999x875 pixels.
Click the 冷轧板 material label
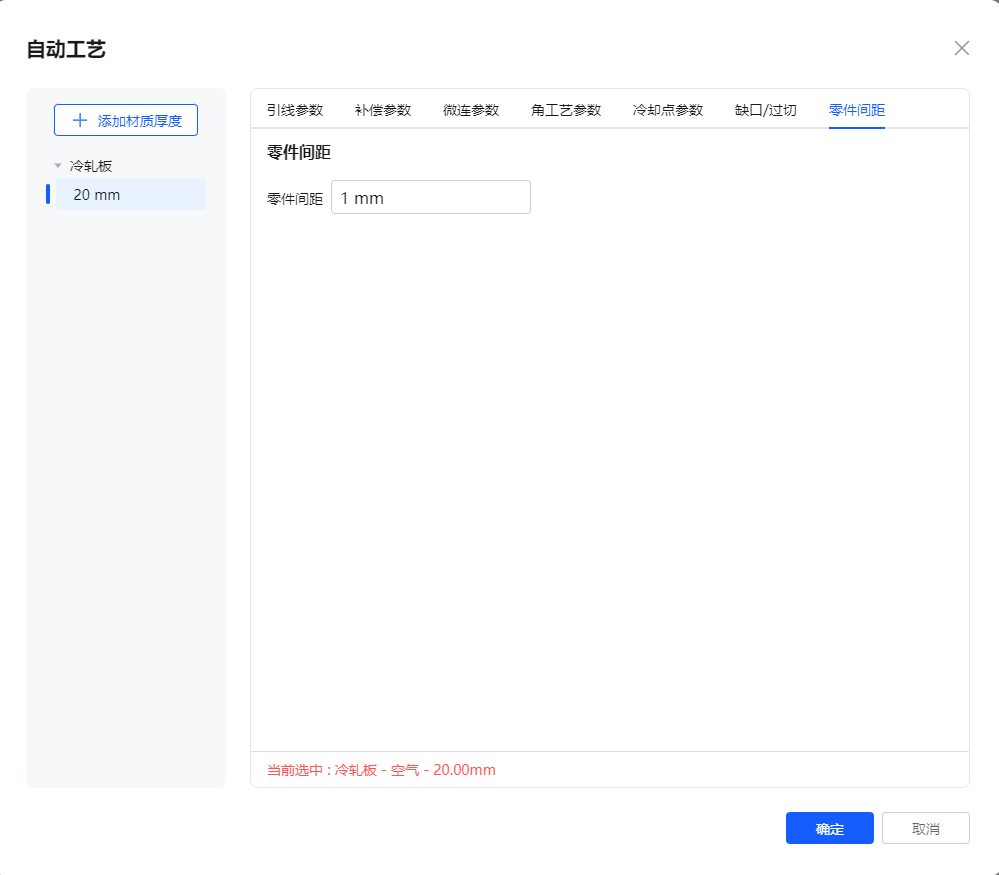pyautogui.click(x=91, y=166)
